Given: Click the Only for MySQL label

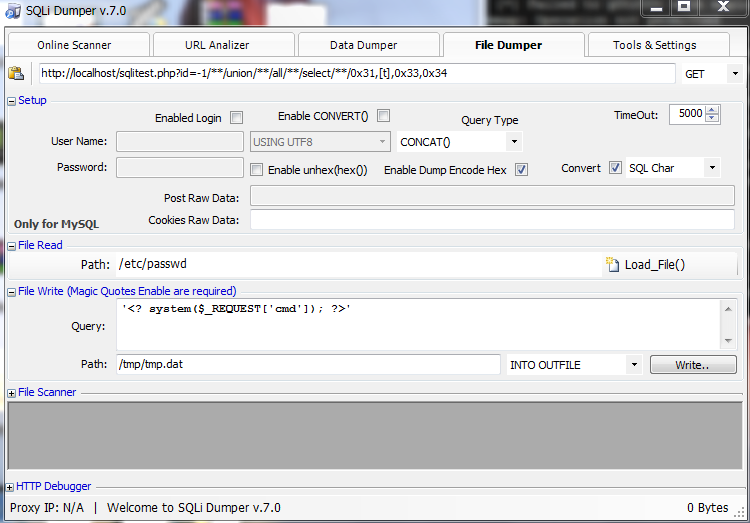Looking at the screenshot, I should 56,224.
